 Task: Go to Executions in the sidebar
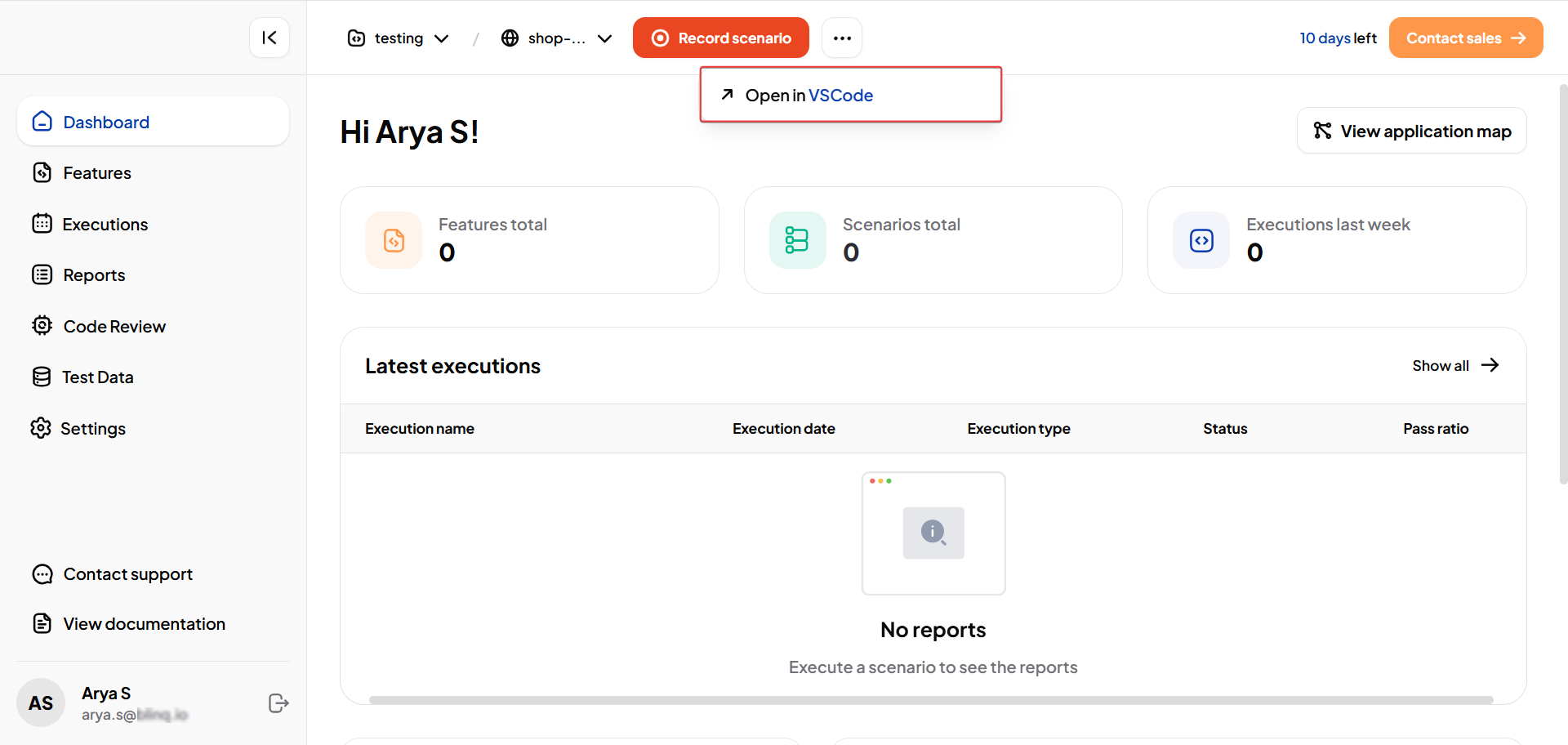(x=105, y=225)
